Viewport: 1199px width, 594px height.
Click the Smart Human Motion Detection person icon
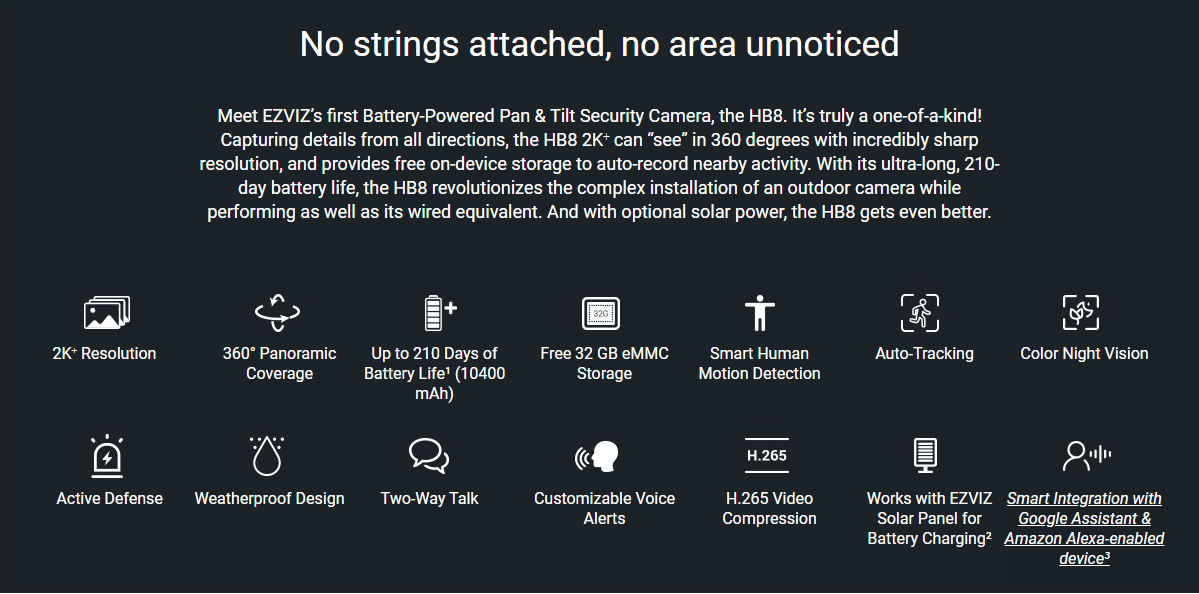(759, 313)
